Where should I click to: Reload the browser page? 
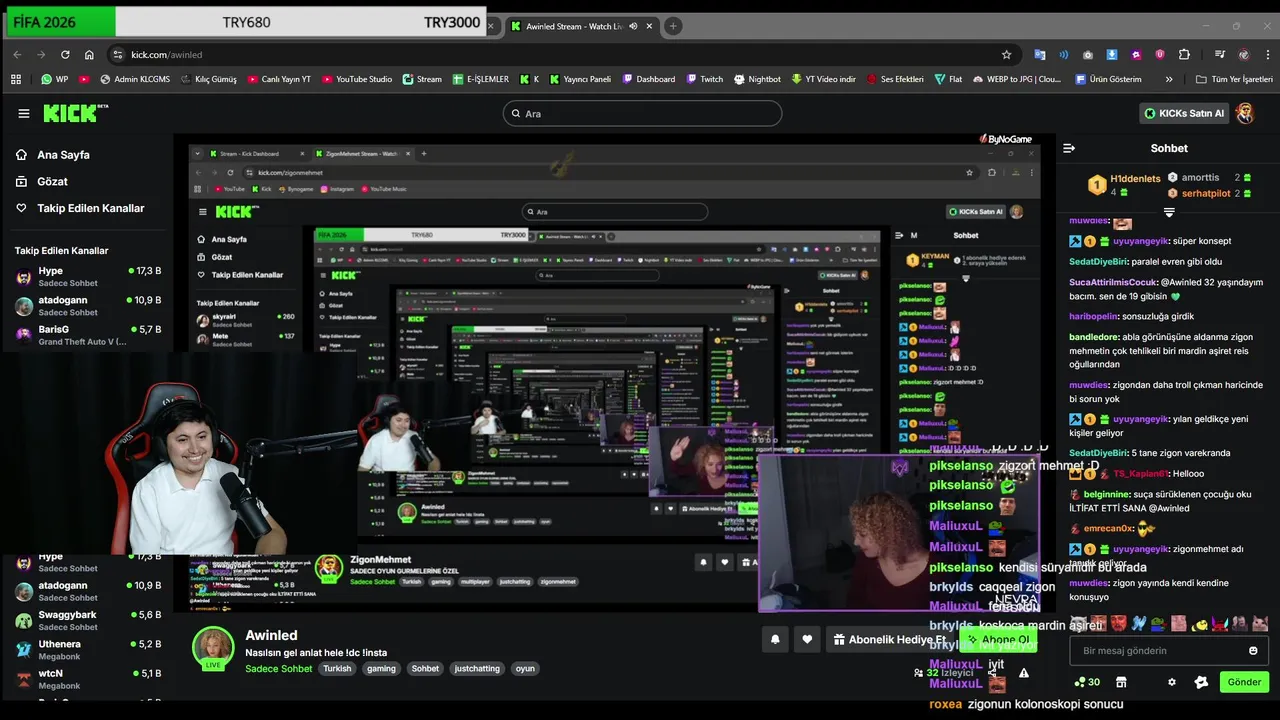65,54
